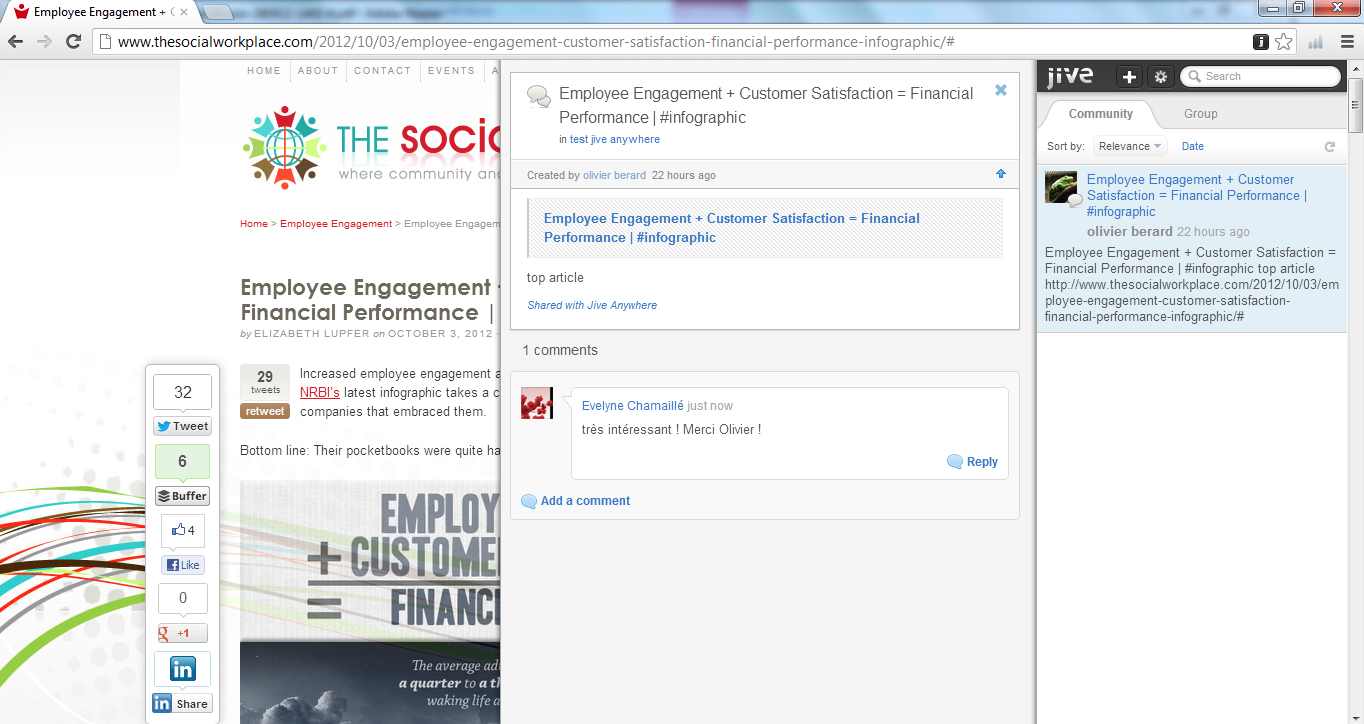
Task: Open Jive settings gear icon
Action: tap(1160, 77)
